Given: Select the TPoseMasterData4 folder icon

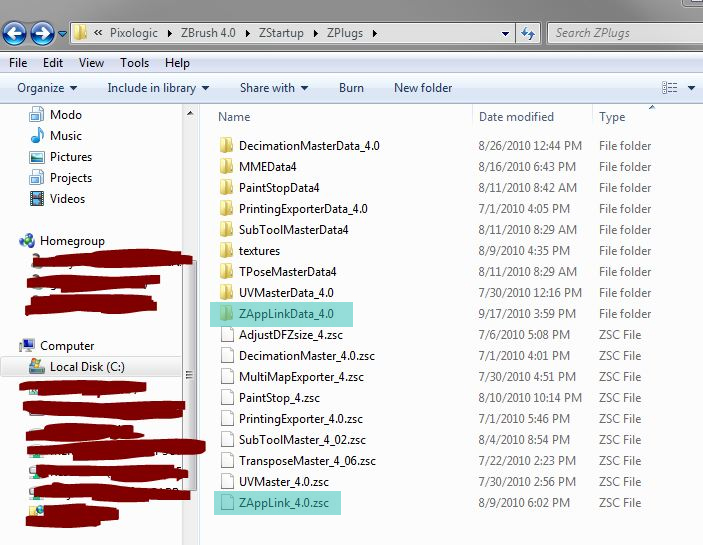Looking at the screenshot, I should [227, 272].
